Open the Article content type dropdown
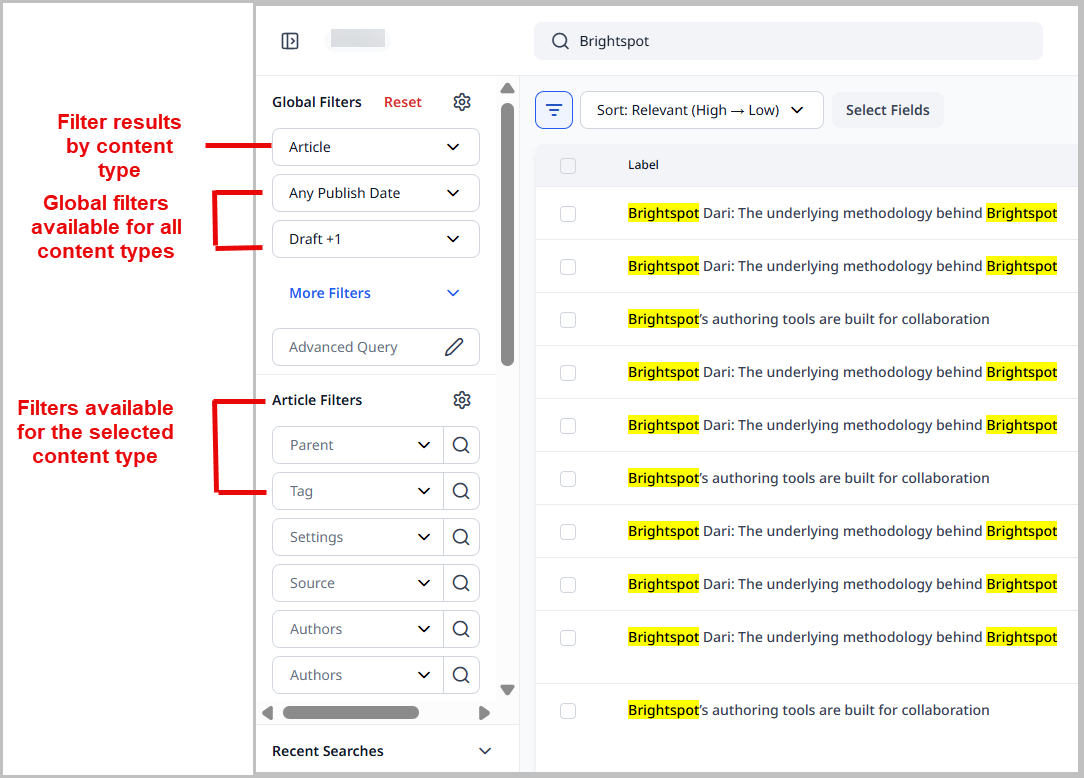 (x=375, y=146)
